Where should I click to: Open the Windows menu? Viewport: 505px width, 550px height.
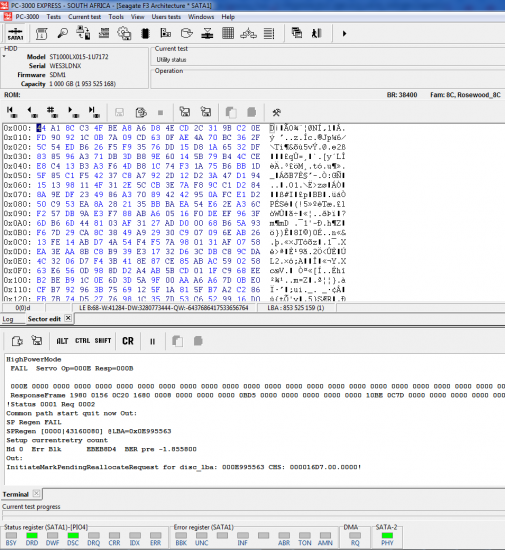tap(201, 17)
